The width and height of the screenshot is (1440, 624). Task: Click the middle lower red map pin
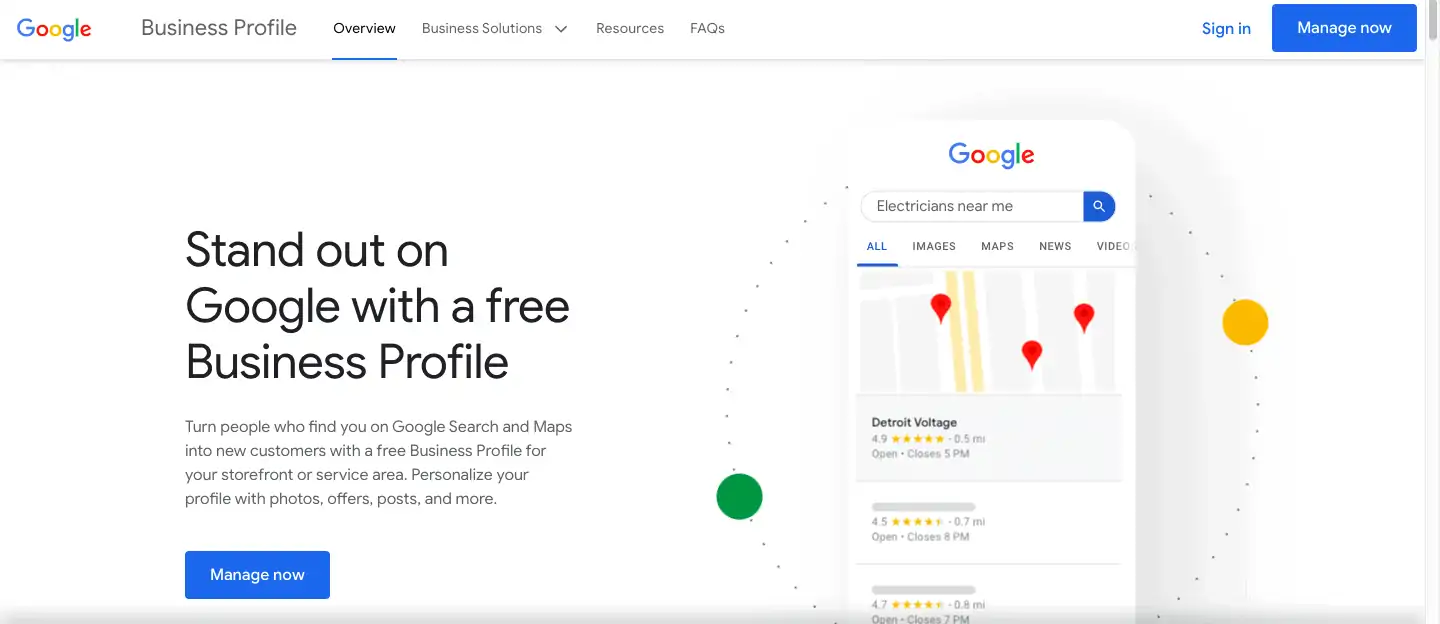click(x=1032, y=354)
